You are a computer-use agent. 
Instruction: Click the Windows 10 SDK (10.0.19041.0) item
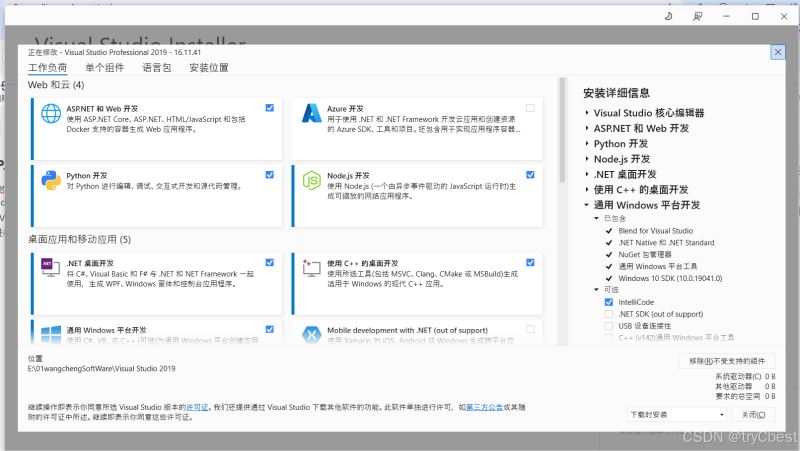point(670,278)
